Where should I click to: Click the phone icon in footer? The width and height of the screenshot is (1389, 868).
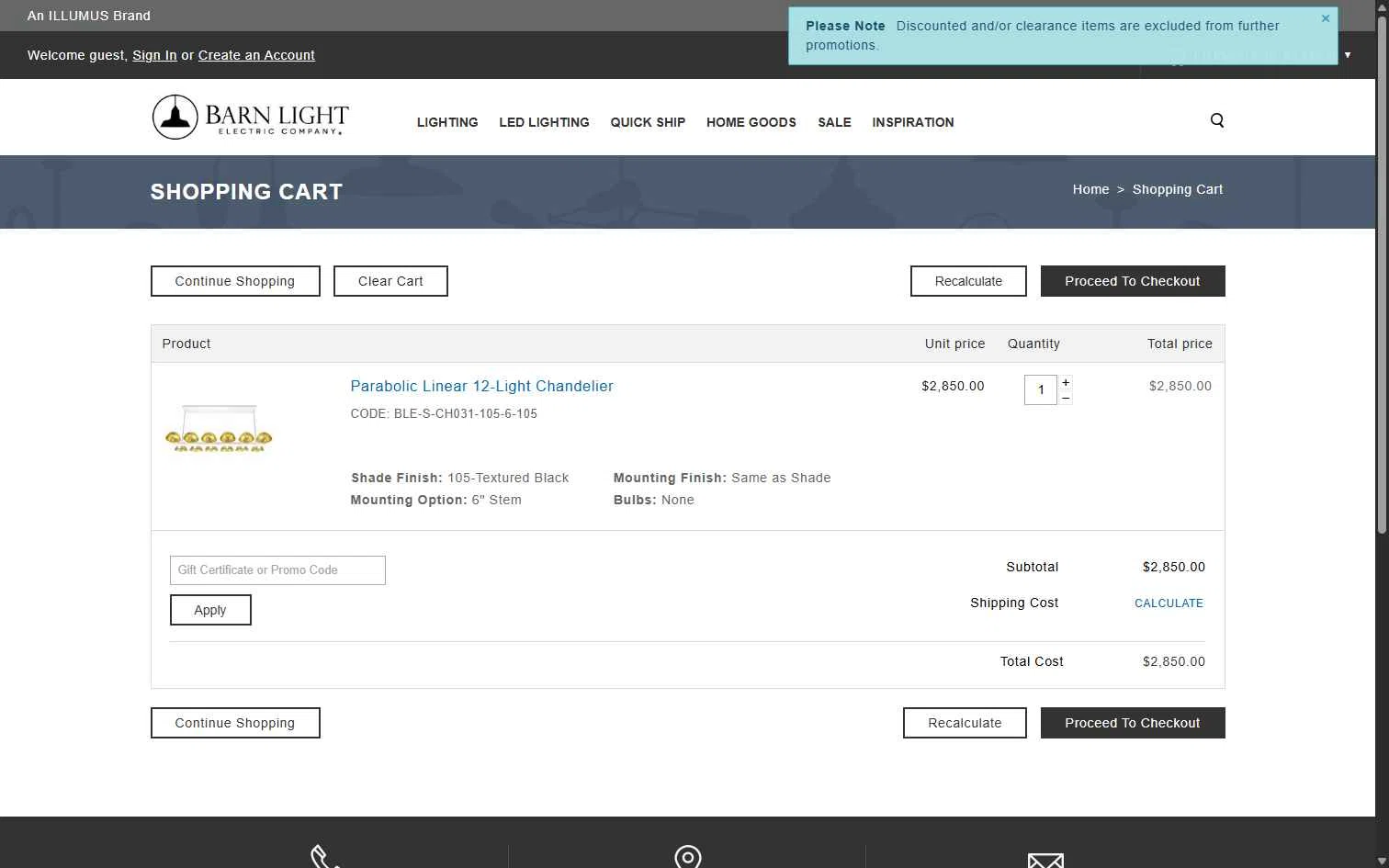pyautogui.click(x=325, y=858)
